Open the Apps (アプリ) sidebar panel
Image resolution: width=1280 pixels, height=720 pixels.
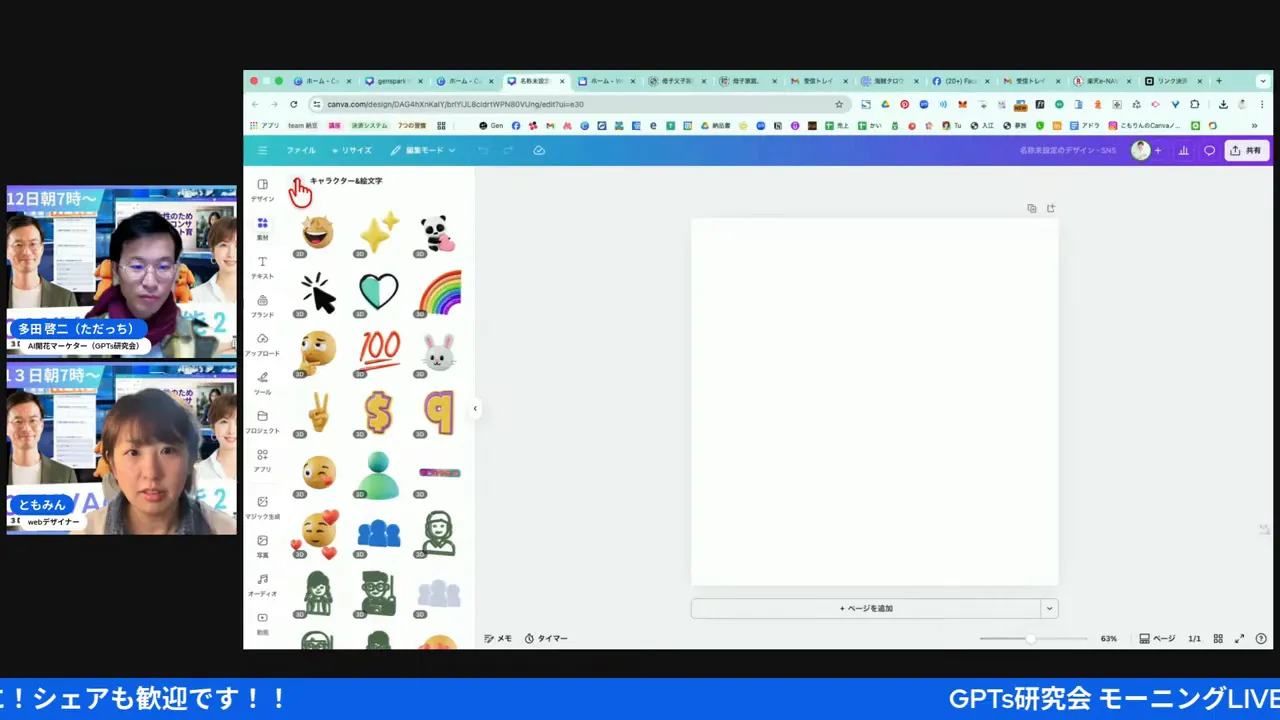click(x=262, y=459)
